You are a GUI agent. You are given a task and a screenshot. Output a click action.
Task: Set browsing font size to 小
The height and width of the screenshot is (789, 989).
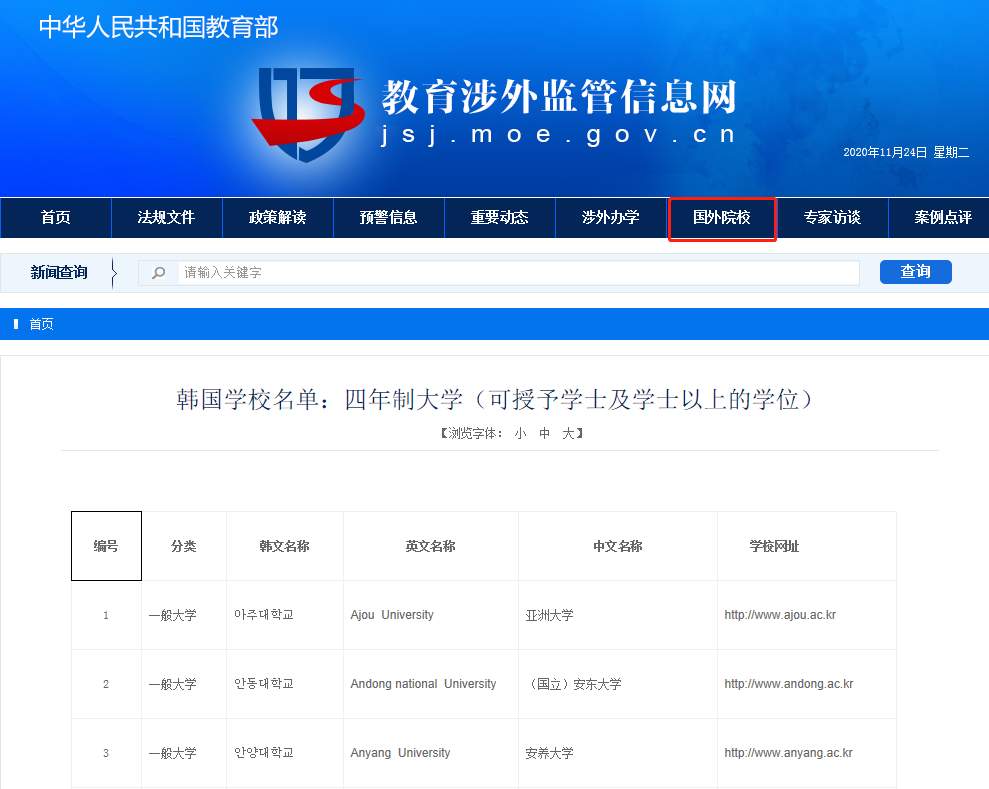coord(520,433)
